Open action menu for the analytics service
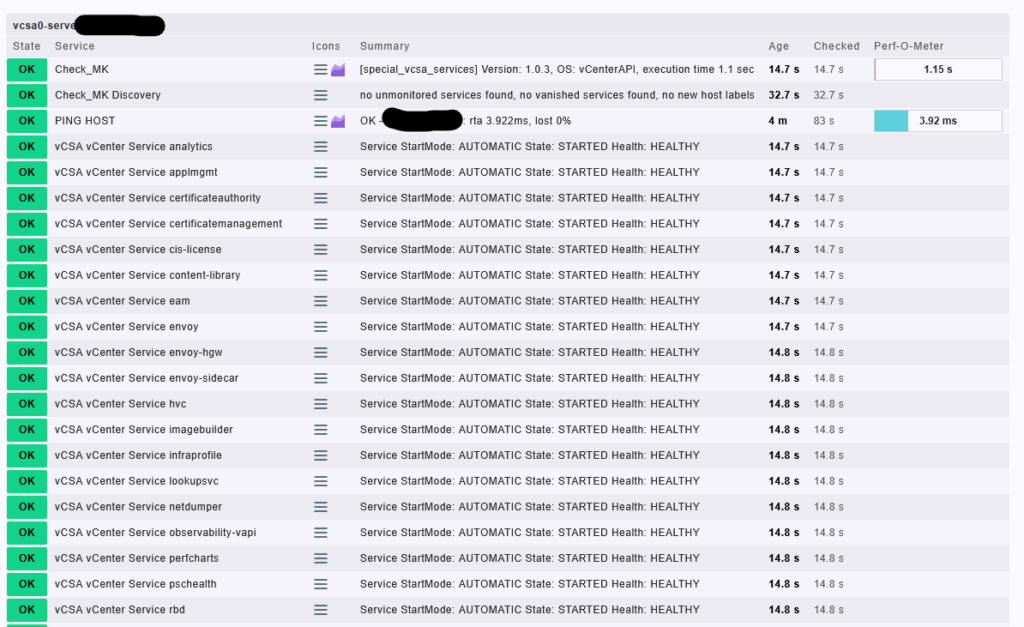1024x627 pixels. (x=320, y=147)
